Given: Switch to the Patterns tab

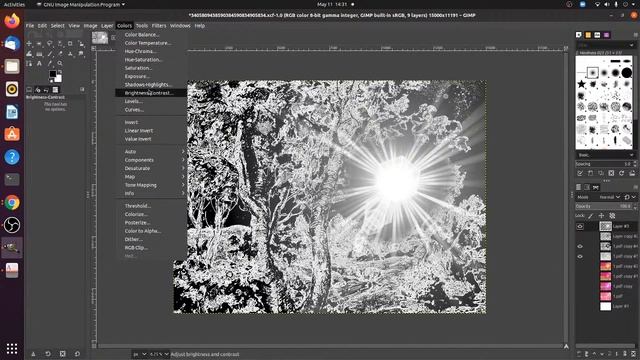Looking at the screenshot, I should click(x=588, y=35).
